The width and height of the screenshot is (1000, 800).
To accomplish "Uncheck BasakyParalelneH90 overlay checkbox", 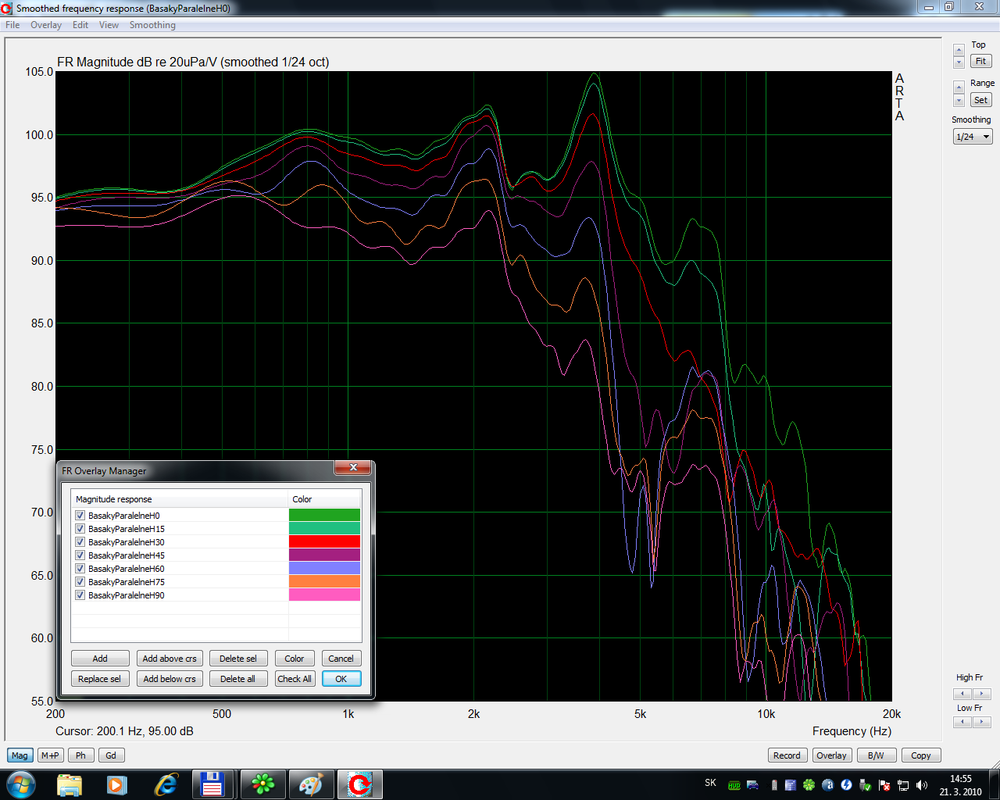I will pos(80,595).
